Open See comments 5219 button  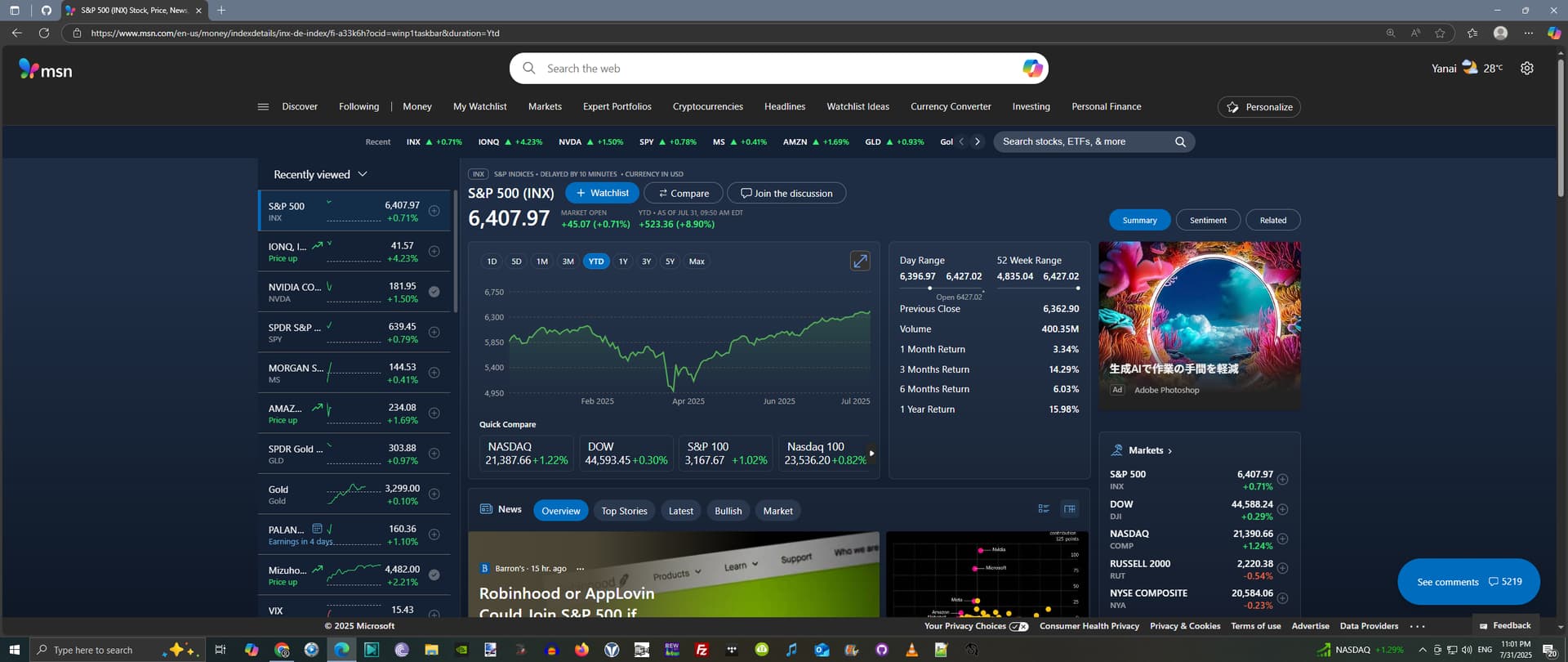click(x=1468, y=582)
